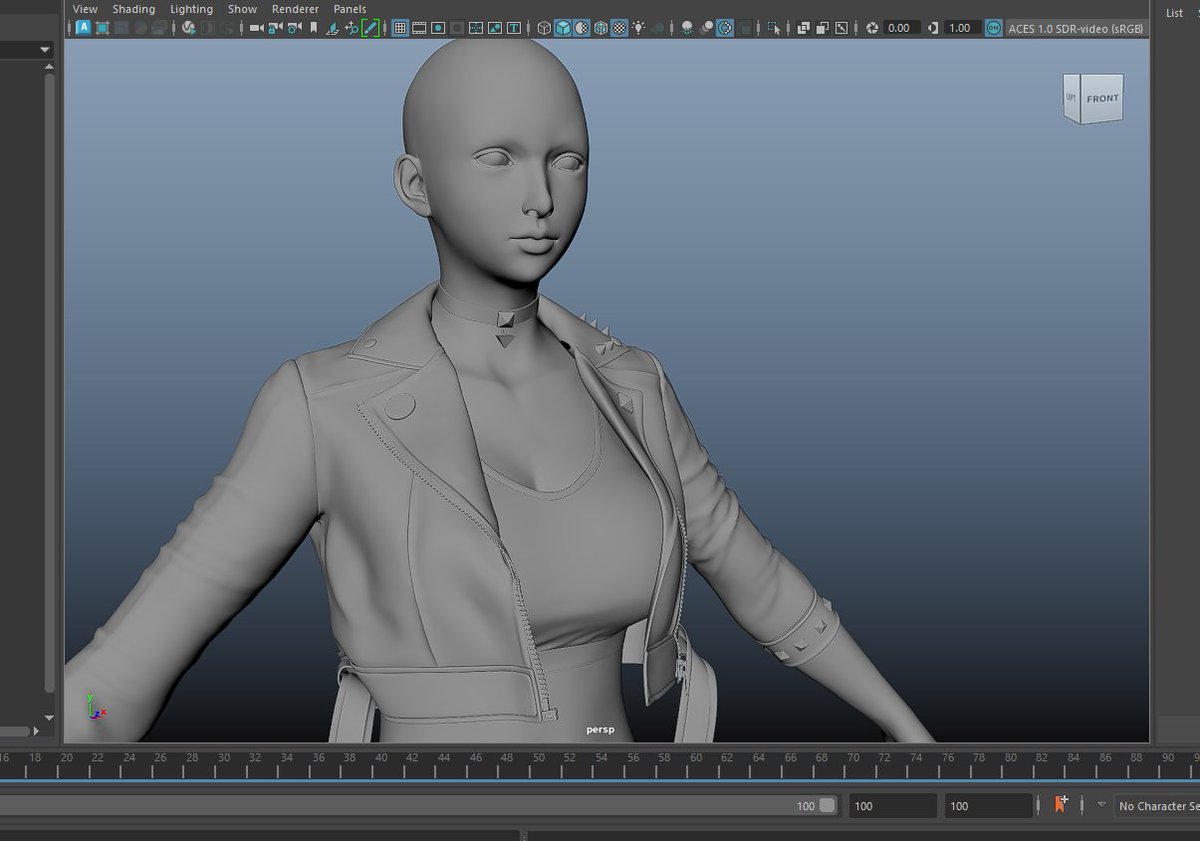Click the camera bookmark icon
The height and width of the screenshot is (841, 1200).
[x=313, y=28]
